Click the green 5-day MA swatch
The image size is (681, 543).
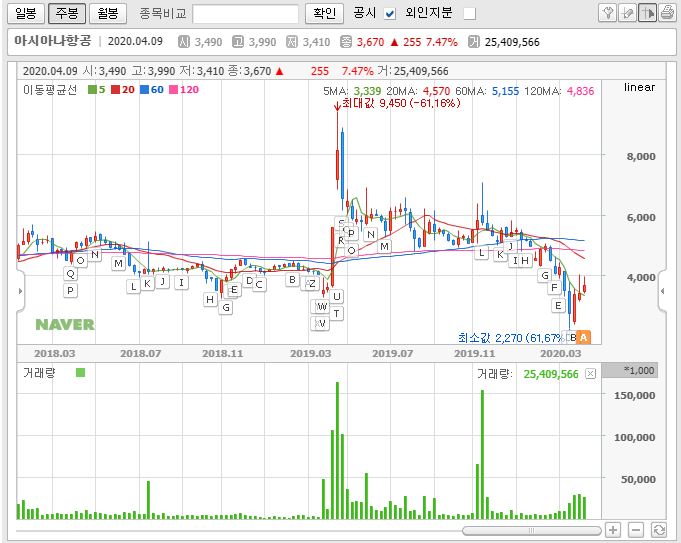point(93,89)
